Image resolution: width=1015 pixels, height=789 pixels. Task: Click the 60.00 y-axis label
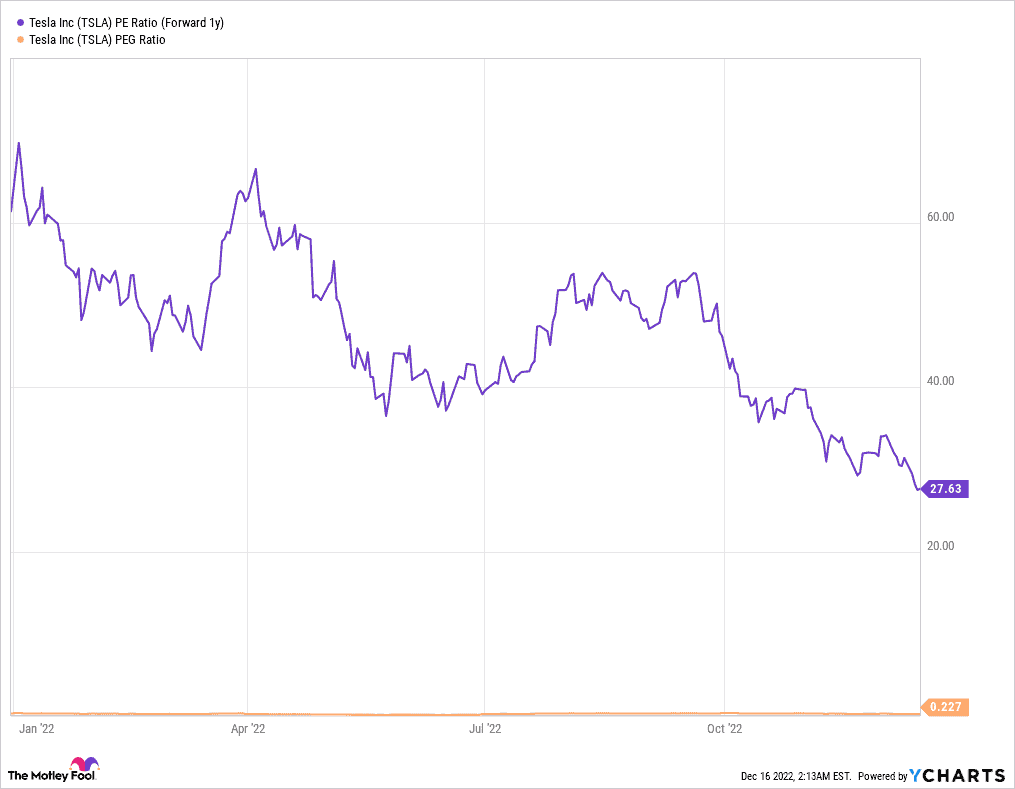941,216
